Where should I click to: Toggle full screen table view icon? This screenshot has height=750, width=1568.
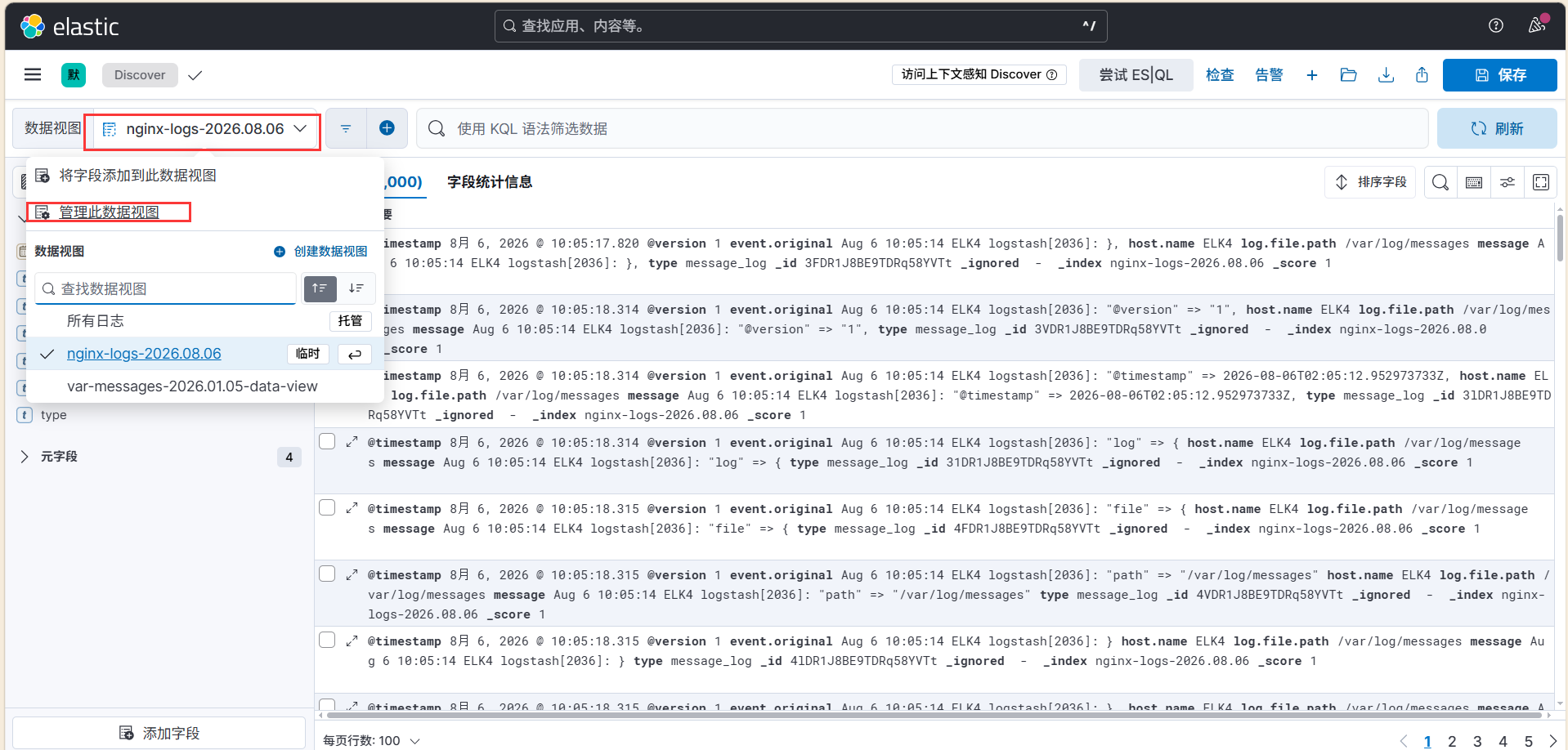pos(1541,182)
